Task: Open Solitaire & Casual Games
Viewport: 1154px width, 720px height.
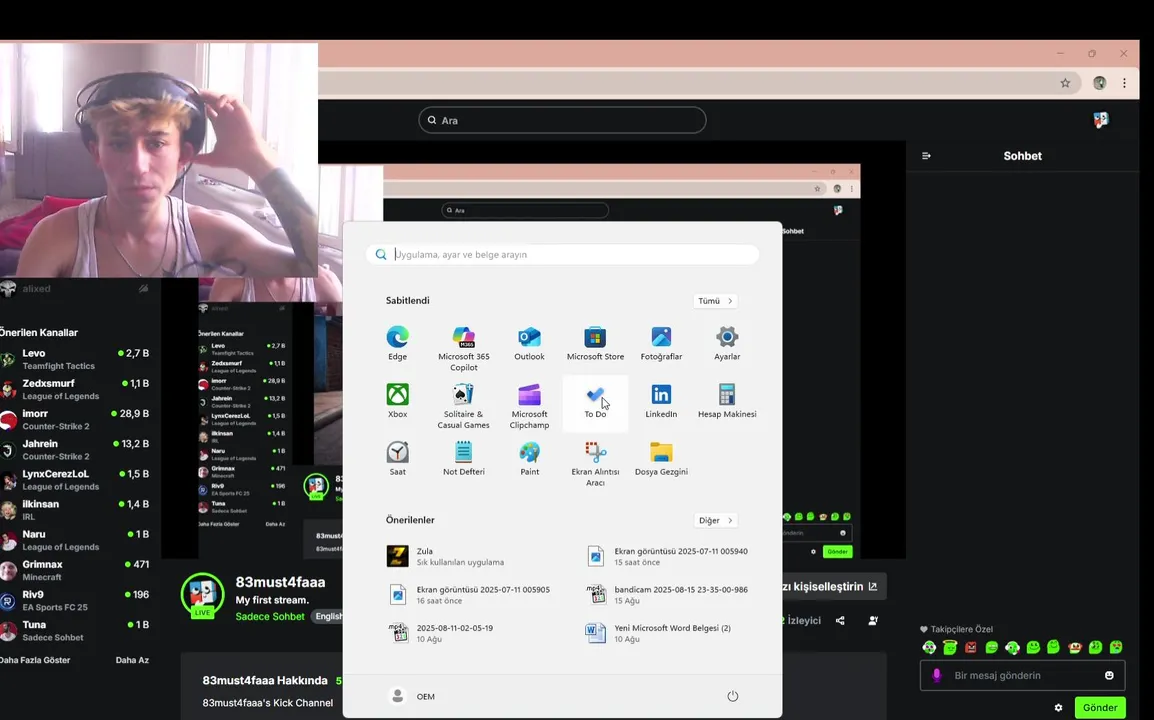Action: 464,406
